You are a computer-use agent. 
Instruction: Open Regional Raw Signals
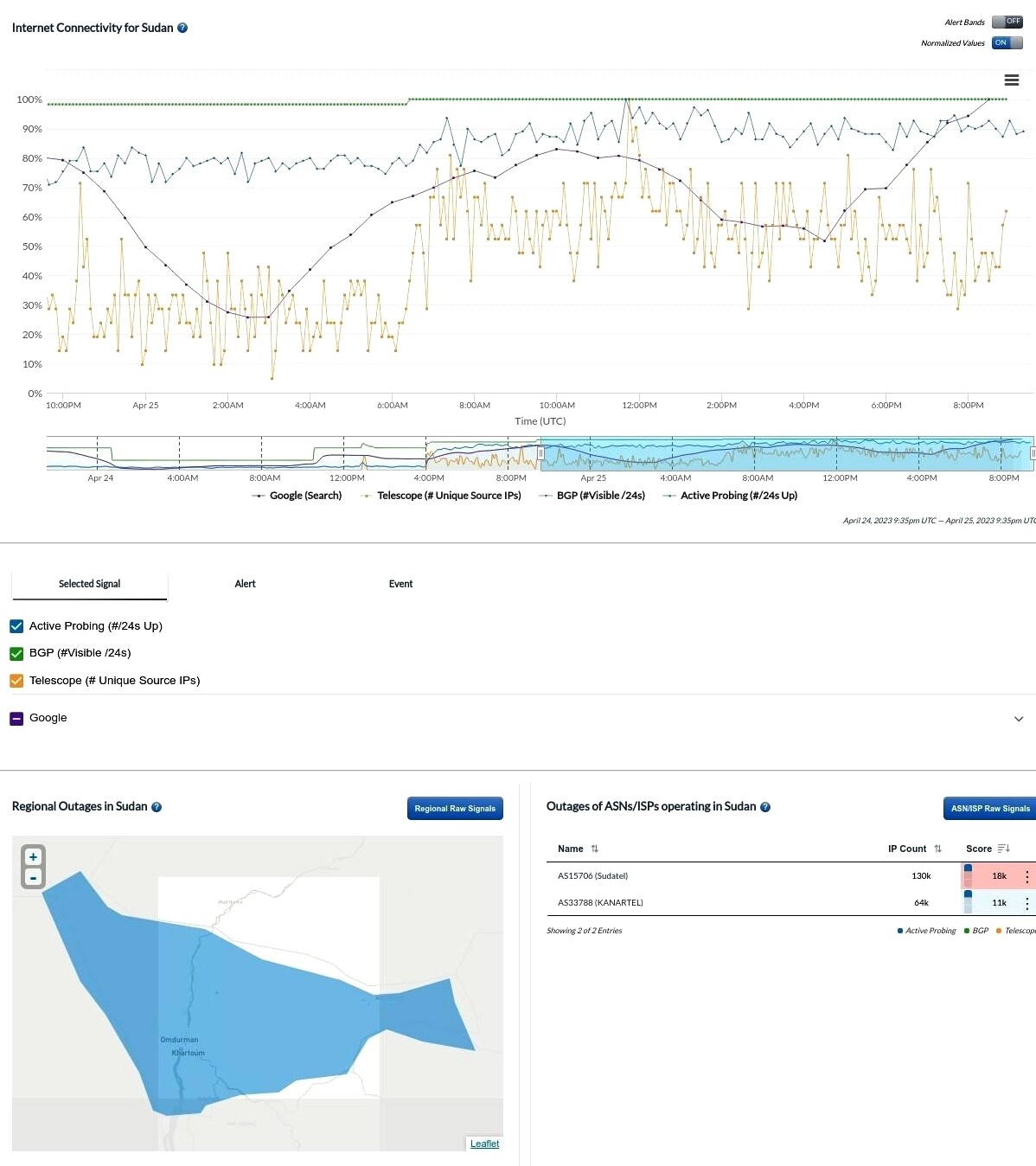[x=455, y=809]
